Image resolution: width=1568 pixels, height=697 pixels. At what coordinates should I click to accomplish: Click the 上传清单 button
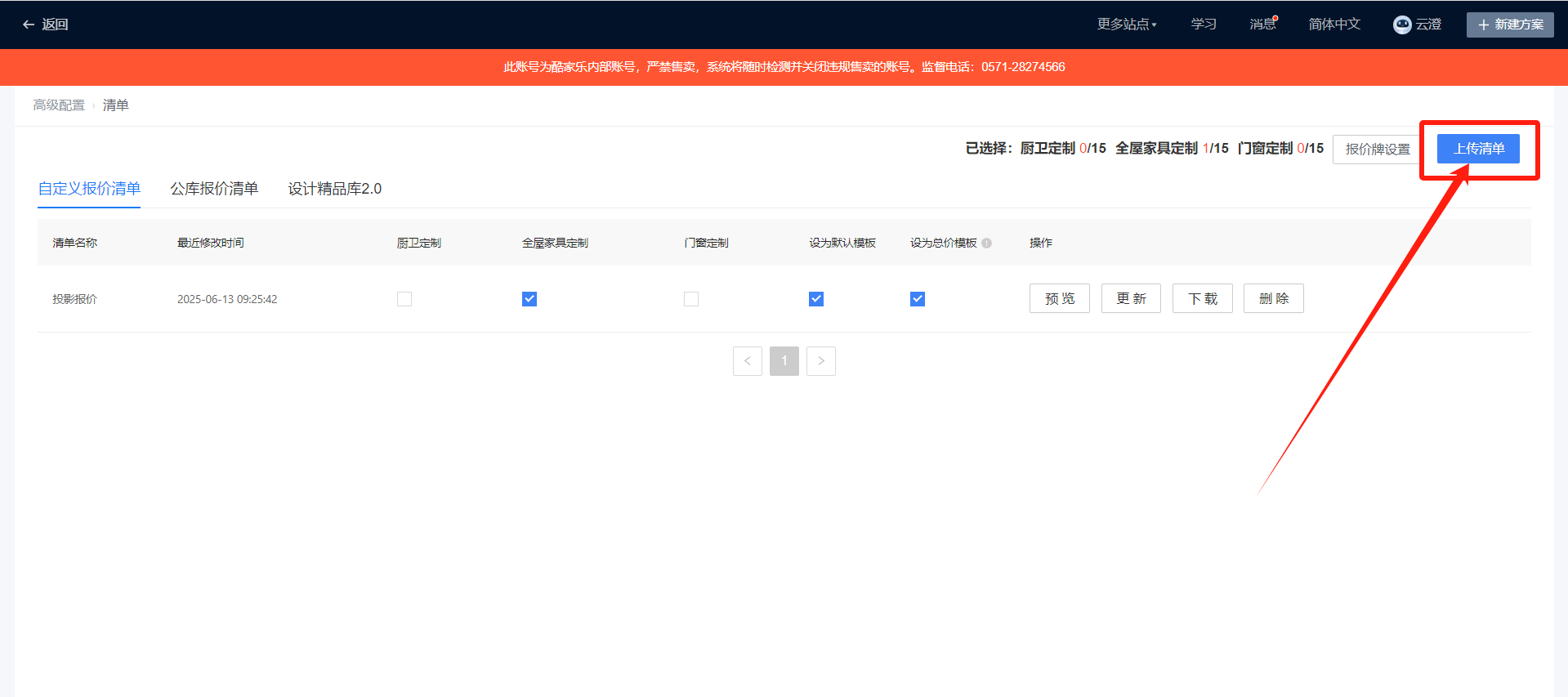[1478, 149]
